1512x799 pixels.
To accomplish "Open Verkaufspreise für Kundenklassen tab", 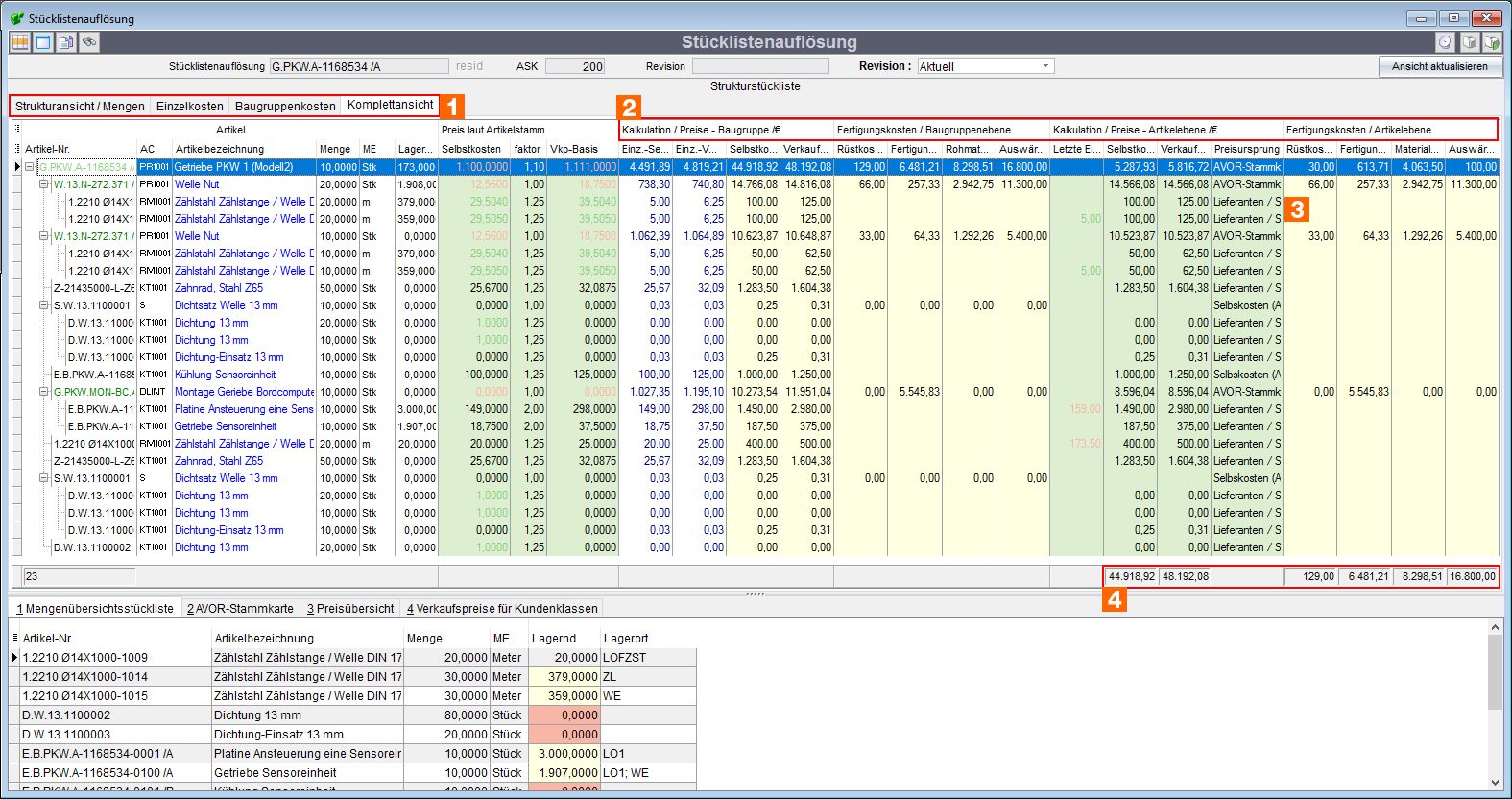I will pyautogui.click(x=502, y=609).
